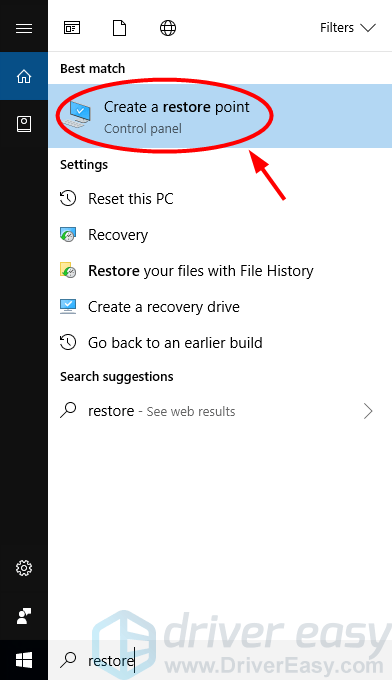Click the search box containing restore

tap(220, 660)
